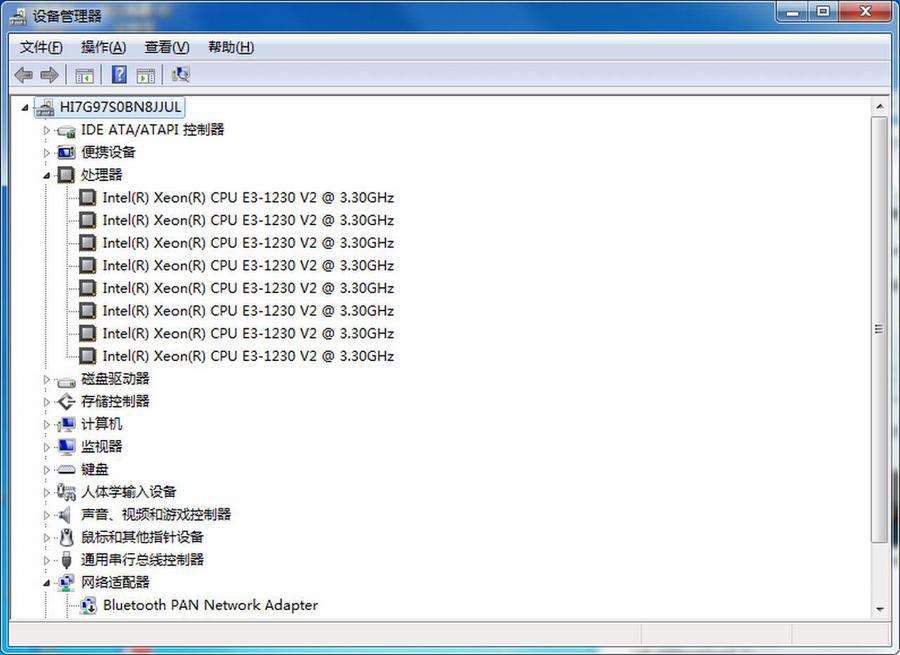This screenshot has height=655, width=900.
Task: Expand the 磁盘驱动器 node
Action: click(x=47, y=379)
